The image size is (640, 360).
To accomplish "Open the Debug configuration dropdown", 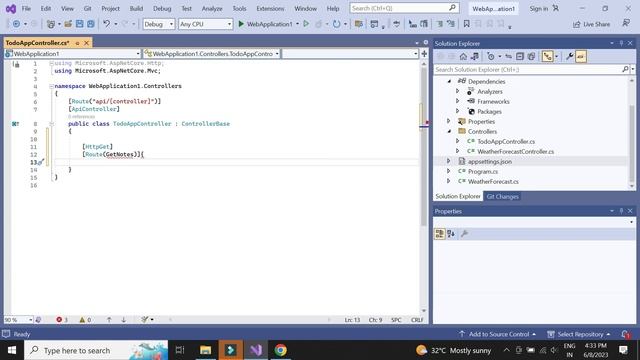I will click(159, 24).
